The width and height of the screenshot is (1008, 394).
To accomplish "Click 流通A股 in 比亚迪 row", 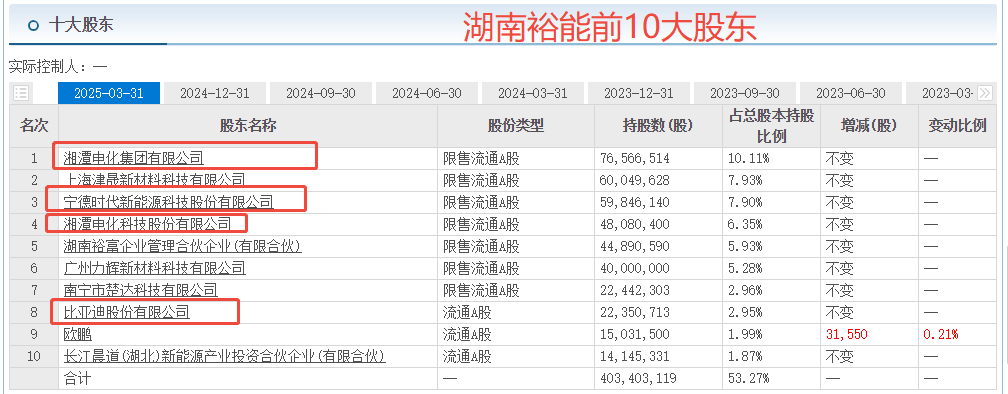I will [x=467, y=312].
